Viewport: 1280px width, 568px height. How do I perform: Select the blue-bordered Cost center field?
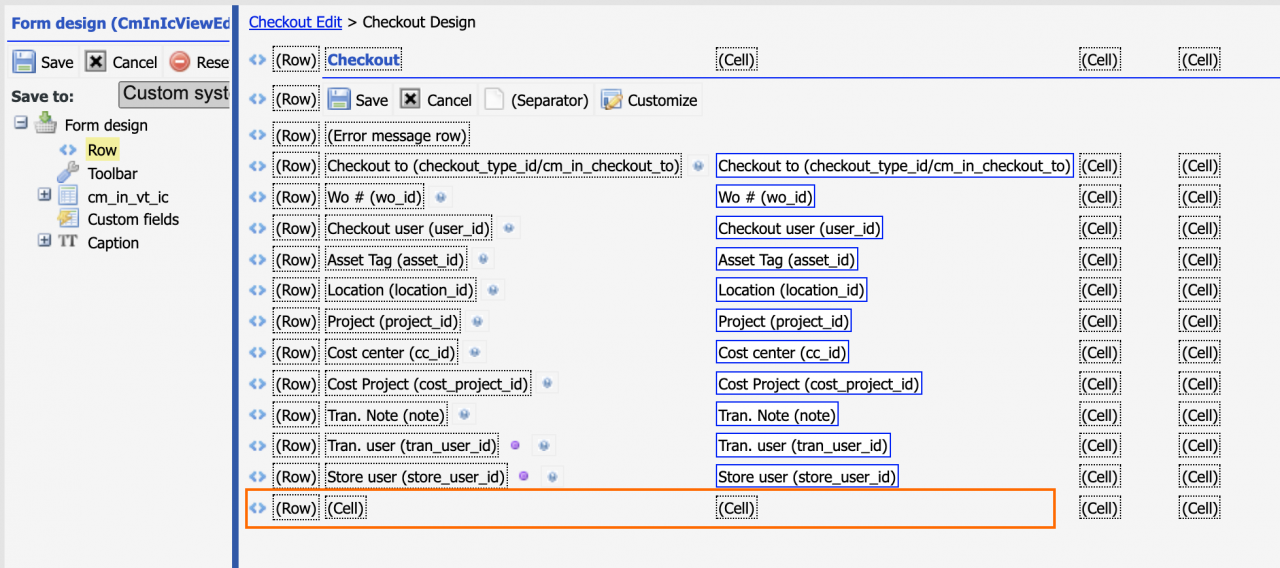point(783,352)
